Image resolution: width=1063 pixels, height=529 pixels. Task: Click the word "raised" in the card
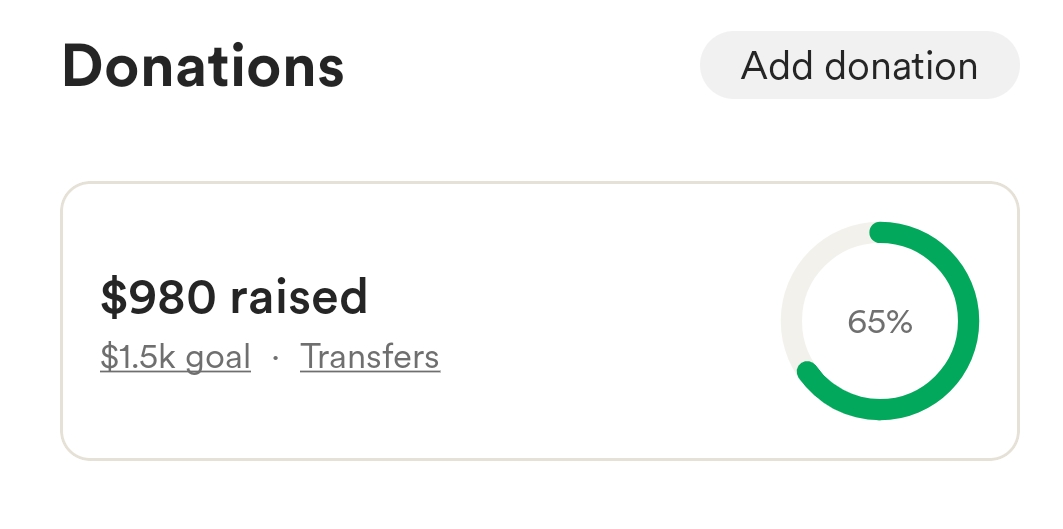(299, 297)
